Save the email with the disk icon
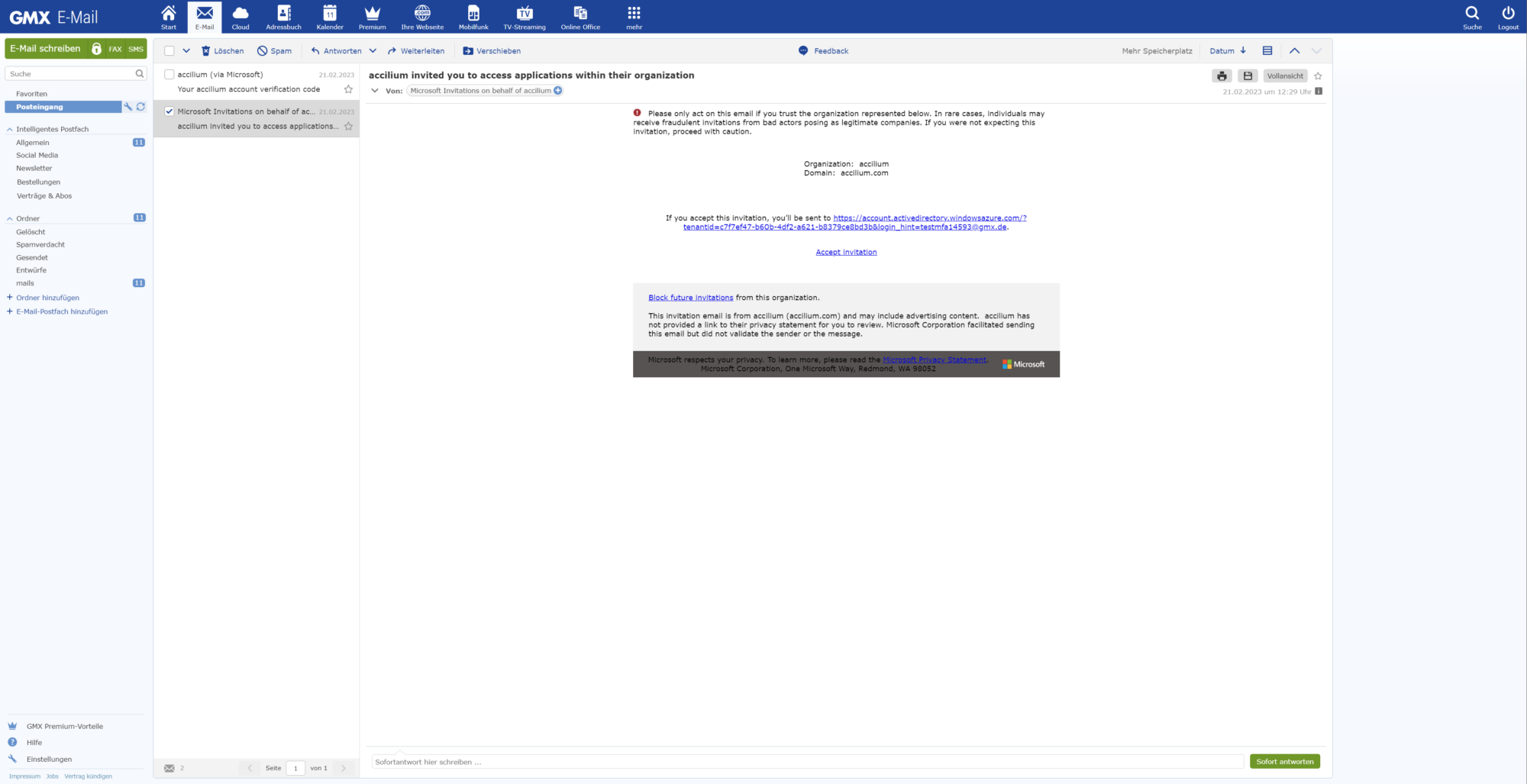 (x=1248, y=76)
